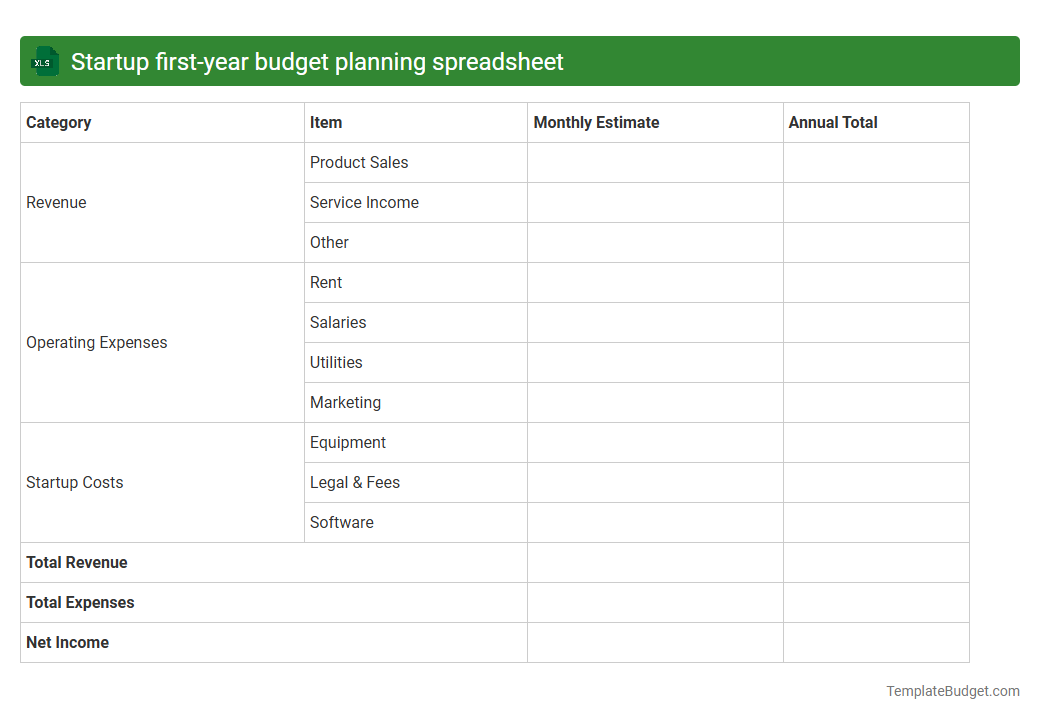Select the Service Income item cell
This screenshot has height=720, width=1040.
[x=364, y=202]
